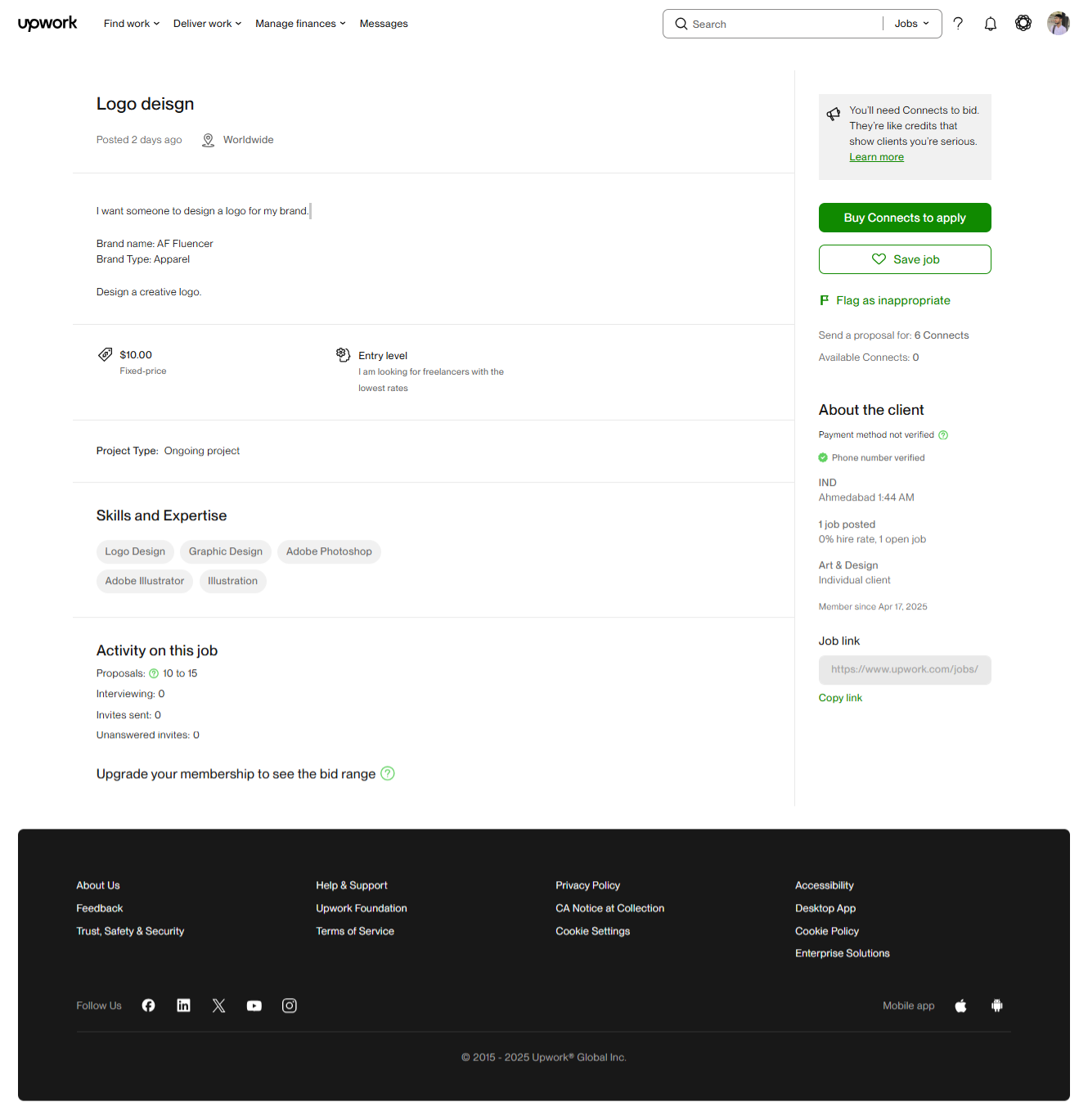Click the Copy link text
The height and width of the screenshot is (1120, 1088).
click(840, 698)
